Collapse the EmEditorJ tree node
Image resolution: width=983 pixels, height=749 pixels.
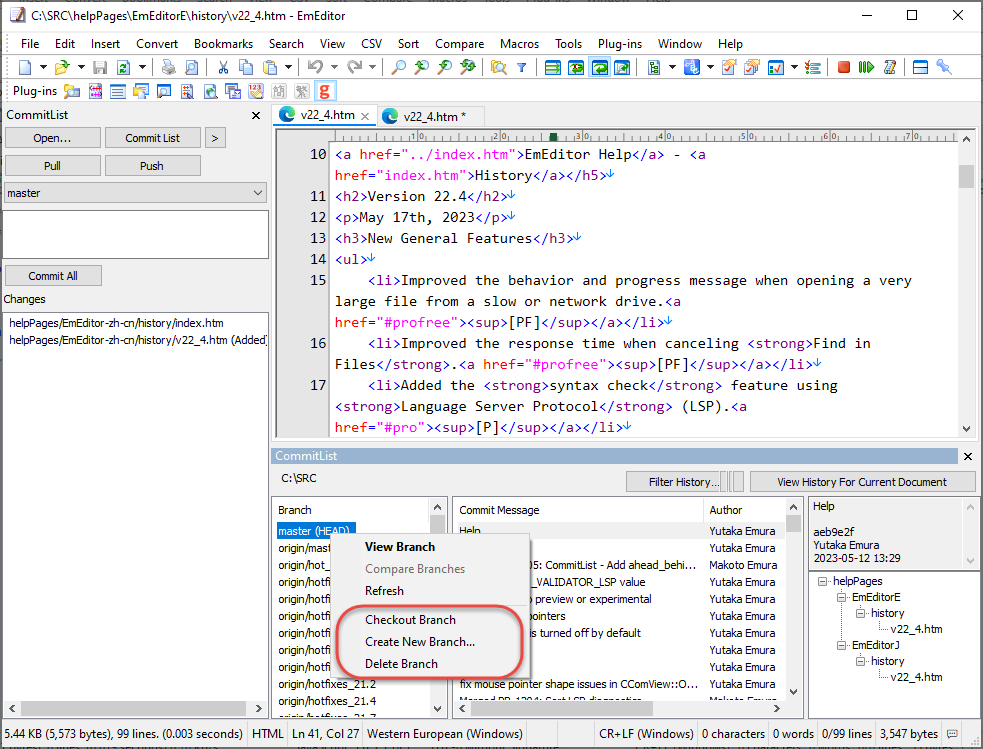point(841,645)
